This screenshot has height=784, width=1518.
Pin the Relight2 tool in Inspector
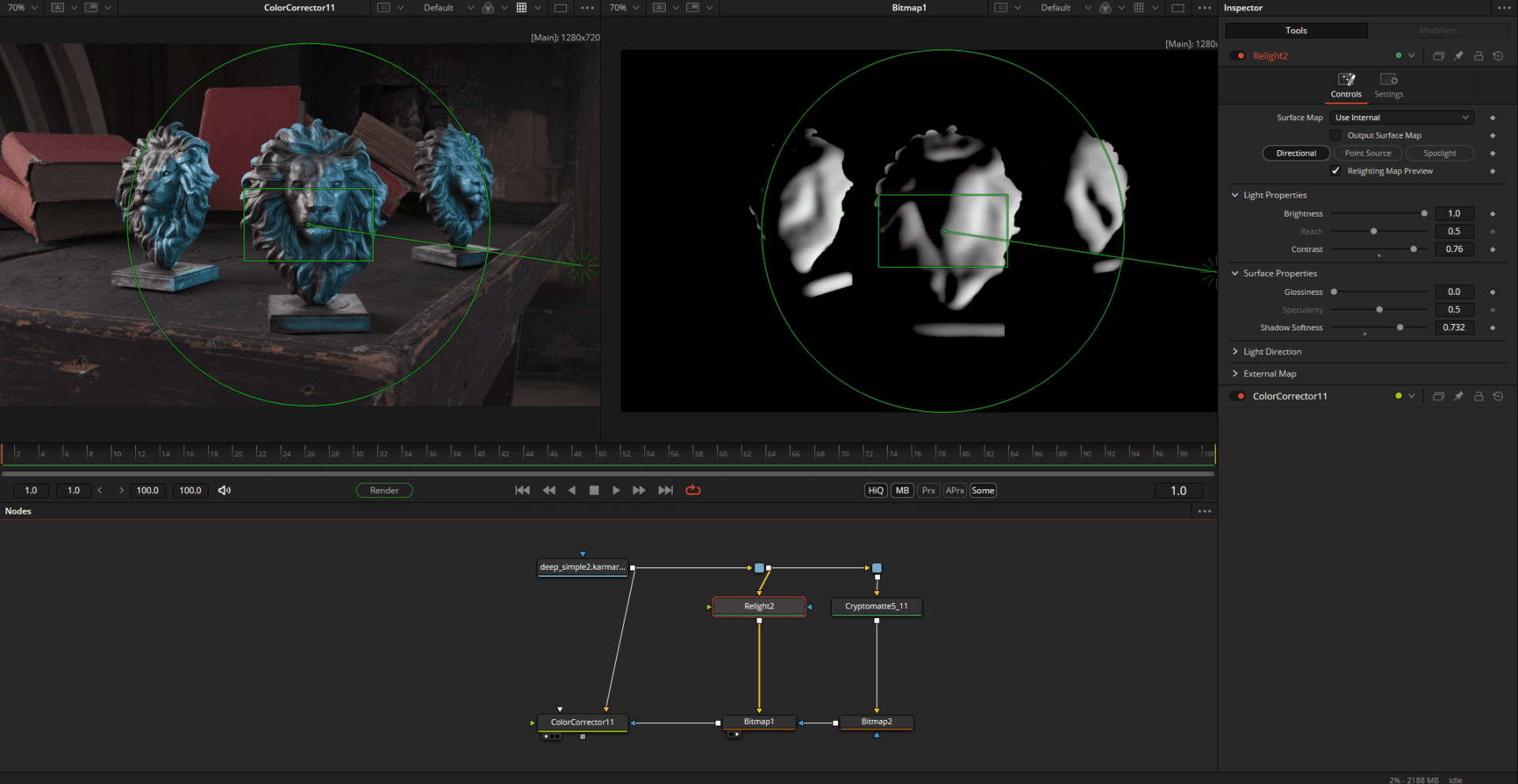[x=1459, y=56]
